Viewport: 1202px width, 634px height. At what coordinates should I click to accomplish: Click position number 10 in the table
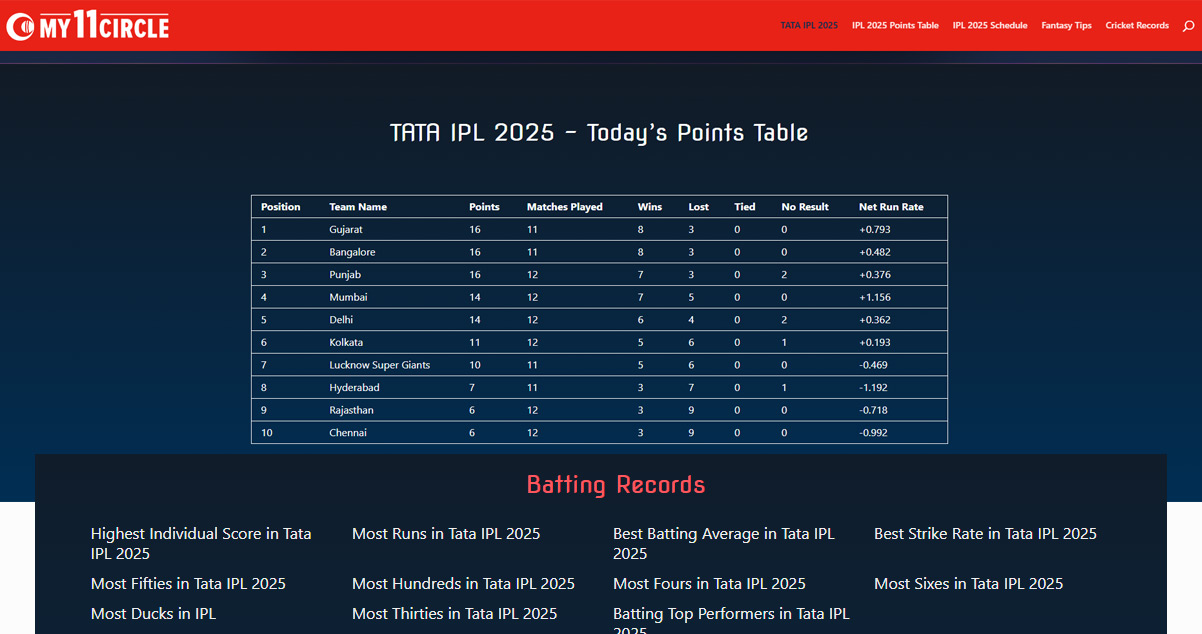266,433
